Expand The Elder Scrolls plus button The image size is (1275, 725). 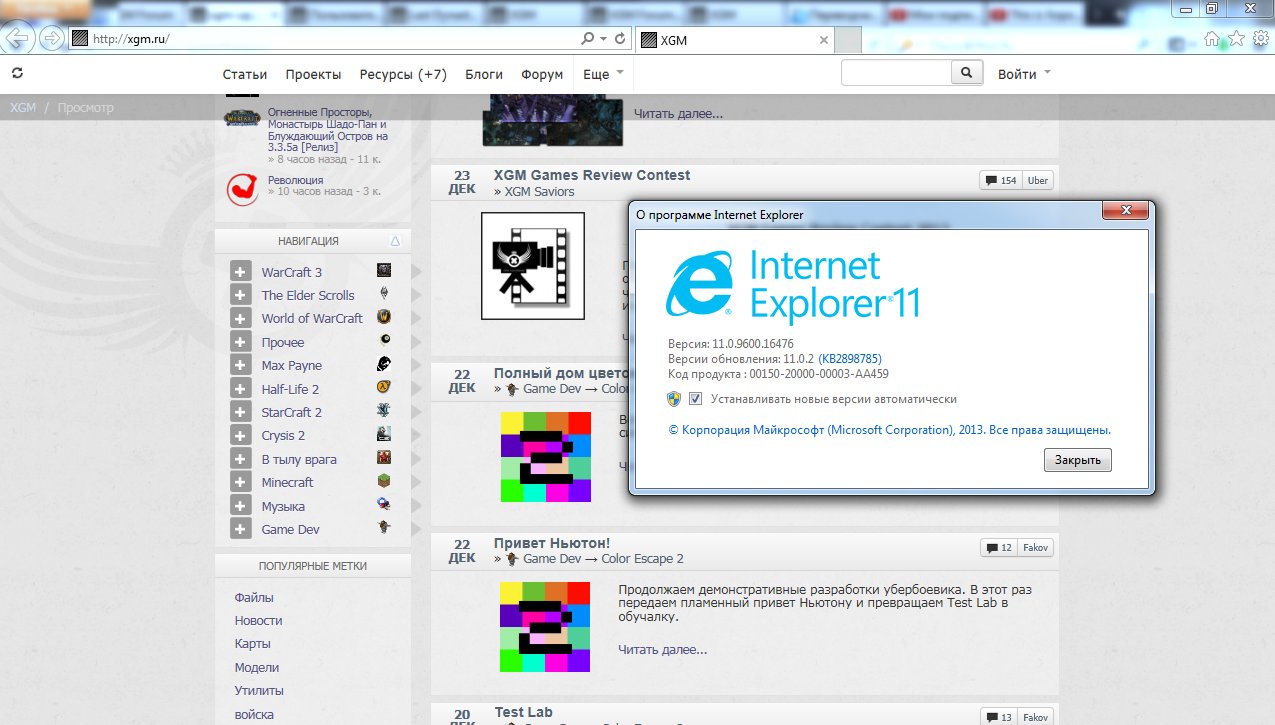240,295
